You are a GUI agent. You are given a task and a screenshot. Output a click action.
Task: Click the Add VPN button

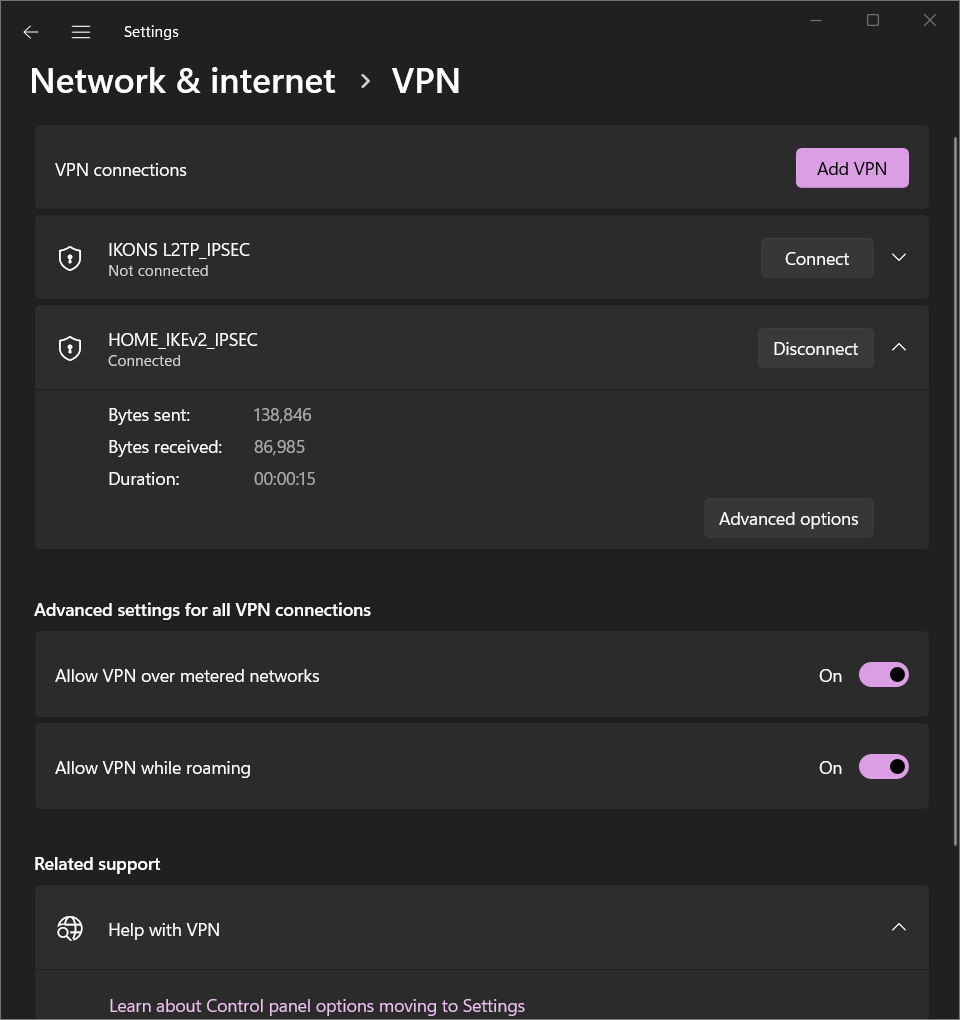pos(852,168)
